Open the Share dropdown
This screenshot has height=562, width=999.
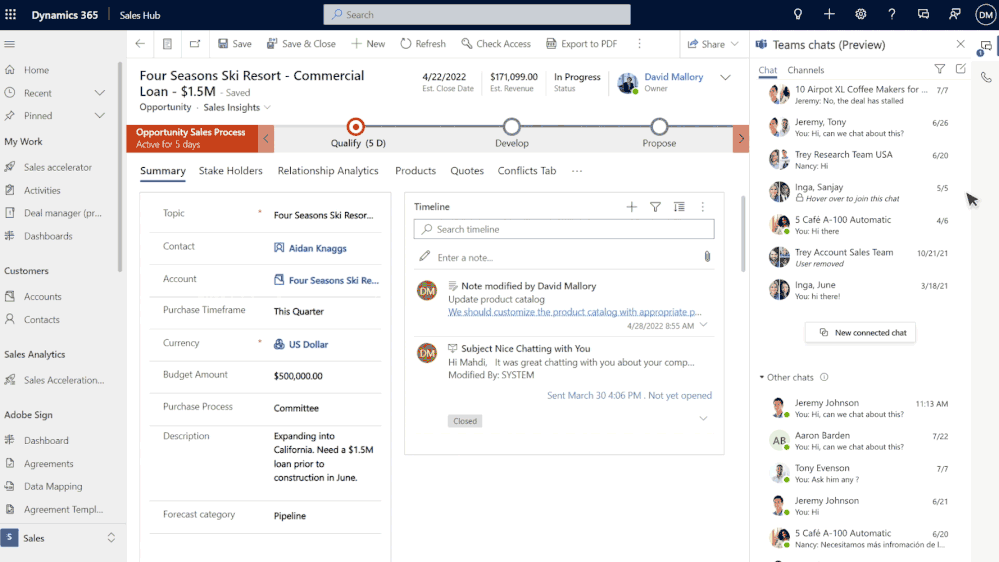(713, 44)
